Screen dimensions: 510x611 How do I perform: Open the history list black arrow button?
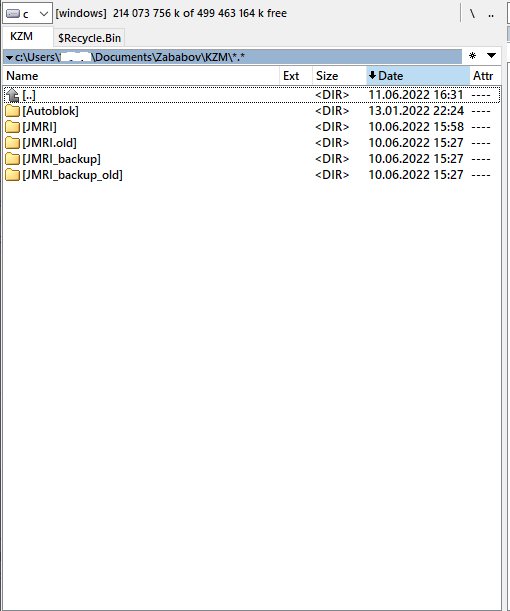tap(491, 56)
